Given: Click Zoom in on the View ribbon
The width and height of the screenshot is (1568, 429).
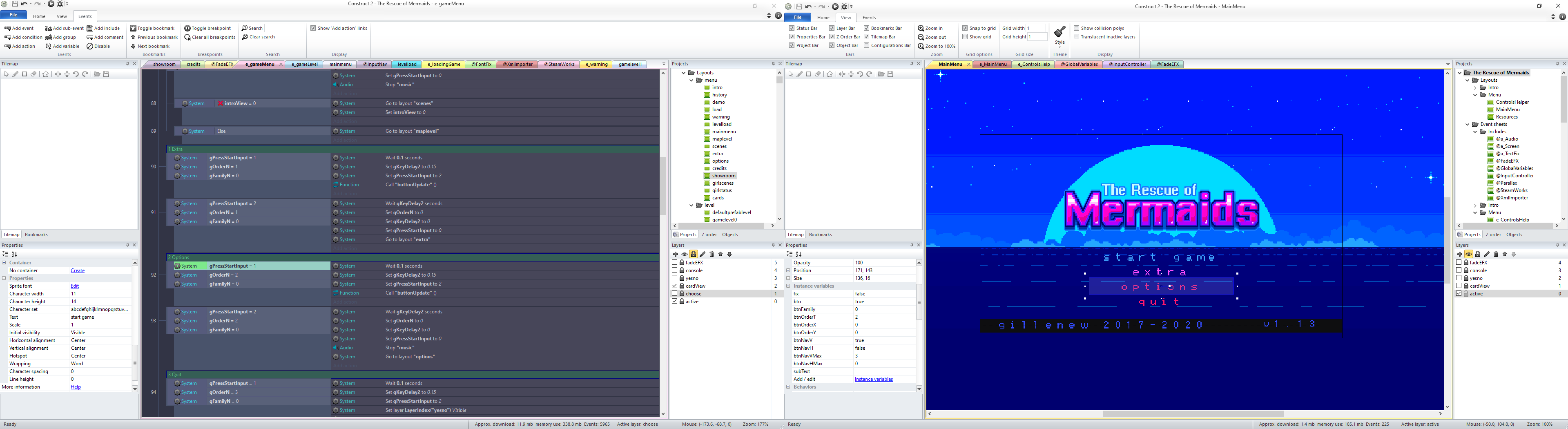Looking at the screenshot, I should pos(930,29).
